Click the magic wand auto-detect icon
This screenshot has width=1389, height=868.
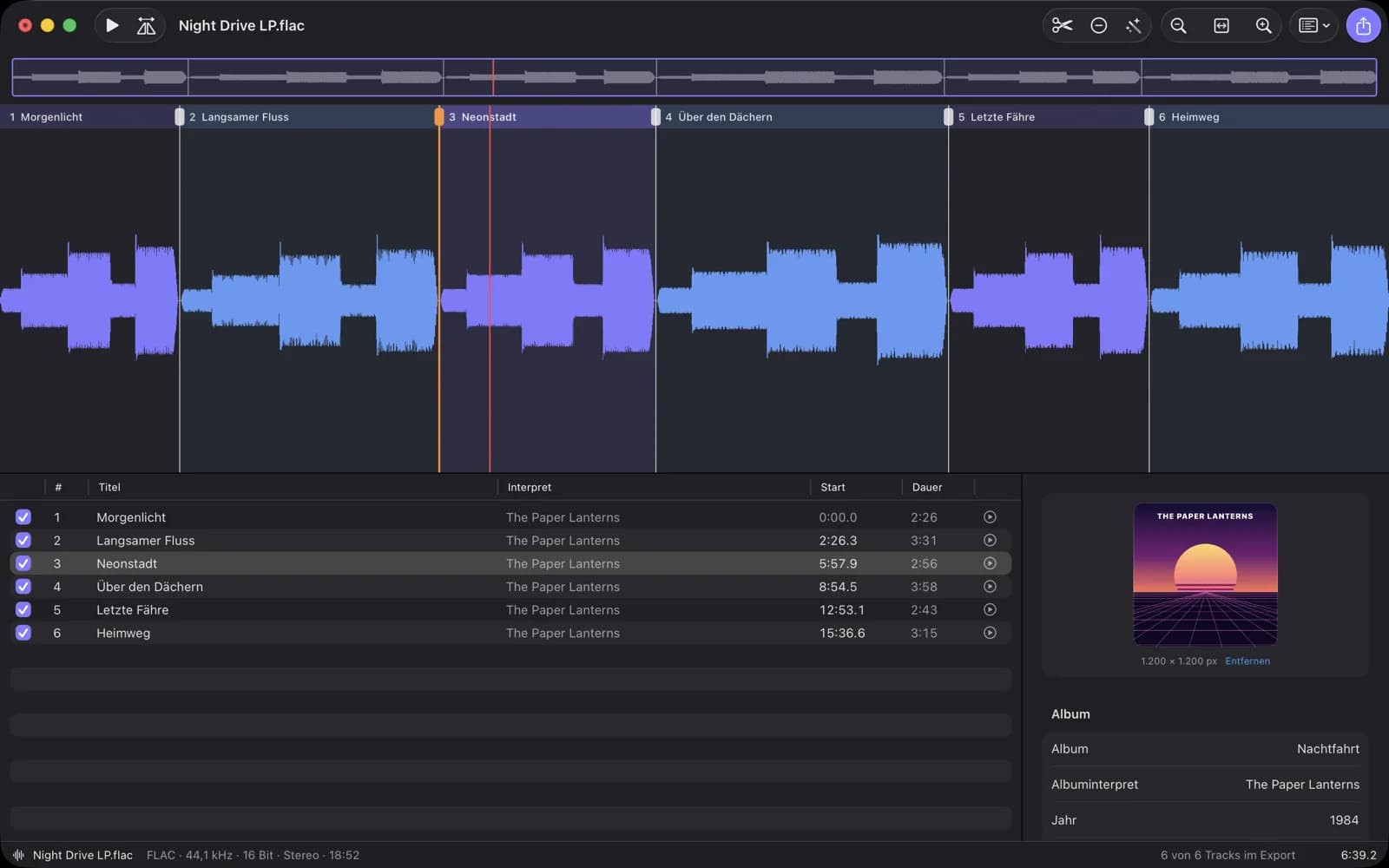(1133, 26)
